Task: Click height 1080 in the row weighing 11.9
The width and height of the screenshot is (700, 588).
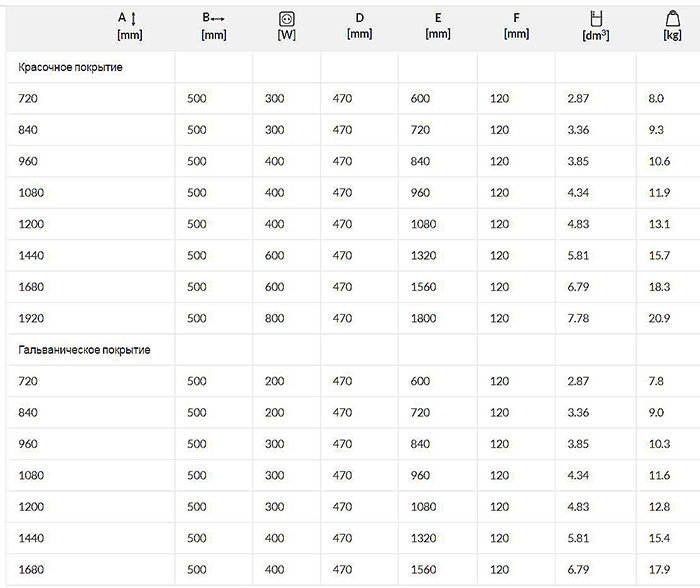Action: coord(31,192)
